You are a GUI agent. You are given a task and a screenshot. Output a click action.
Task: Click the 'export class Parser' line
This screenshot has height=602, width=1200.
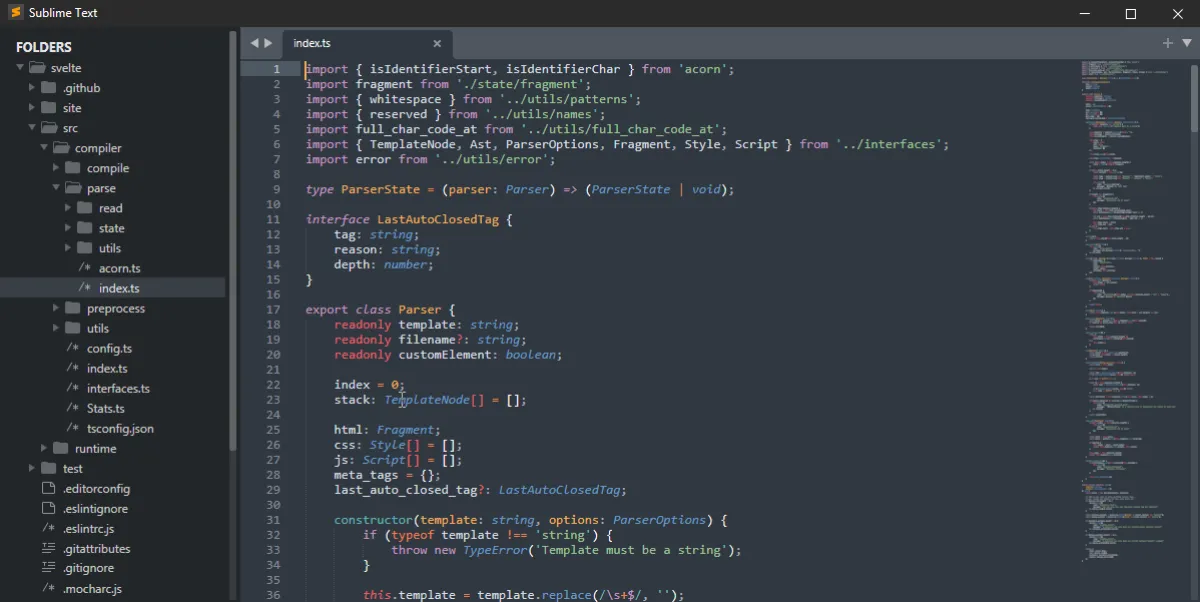pyautogui.click(x=380, y=309)
